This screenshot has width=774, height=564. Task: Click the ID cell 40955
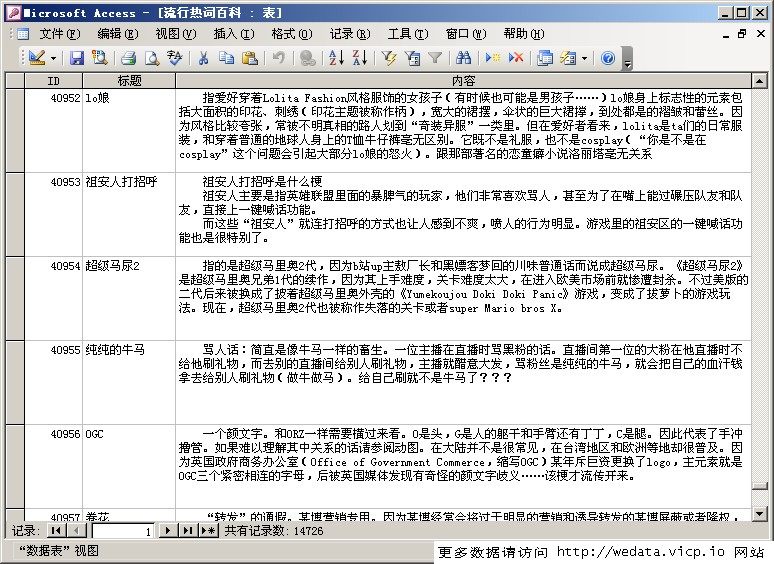[53, 382]
